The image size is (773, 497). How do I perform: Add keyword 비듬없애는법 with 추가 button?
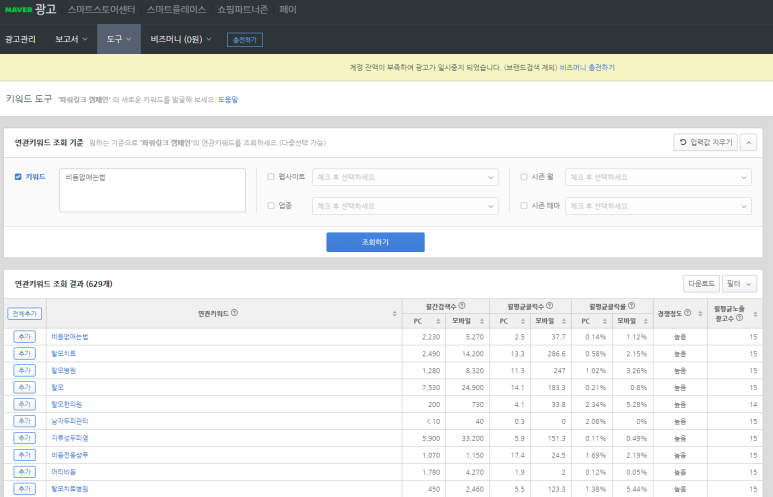point(24,337)
